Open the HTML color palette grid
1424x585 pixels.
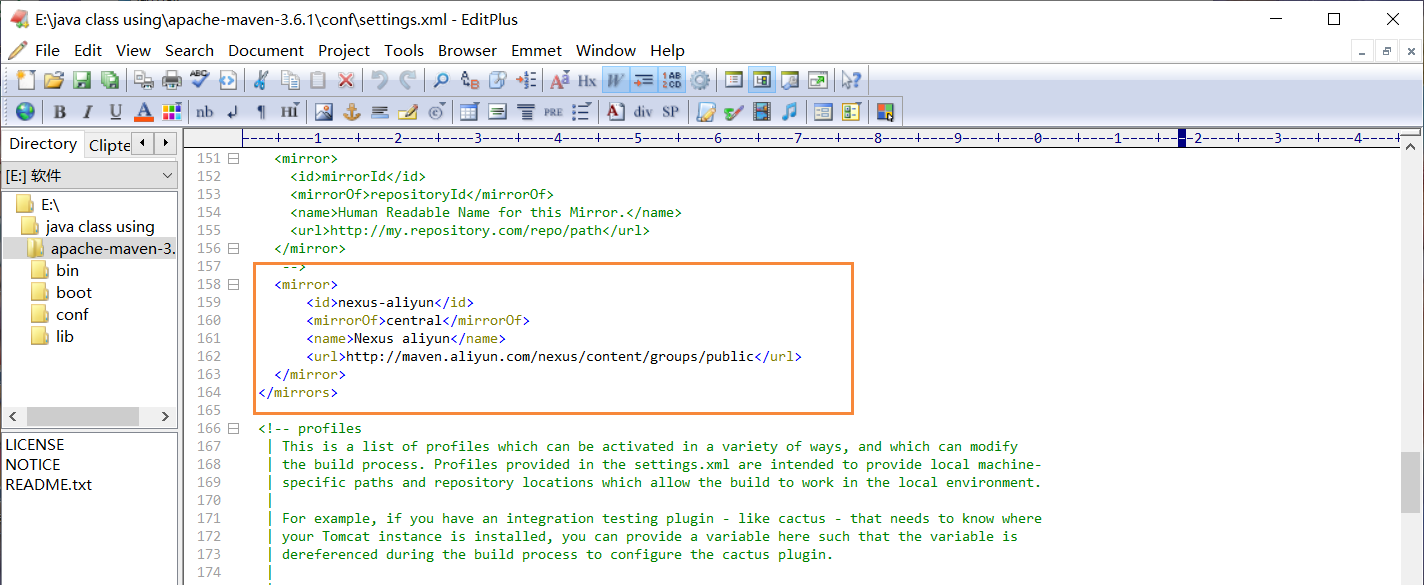coord(172,111)
